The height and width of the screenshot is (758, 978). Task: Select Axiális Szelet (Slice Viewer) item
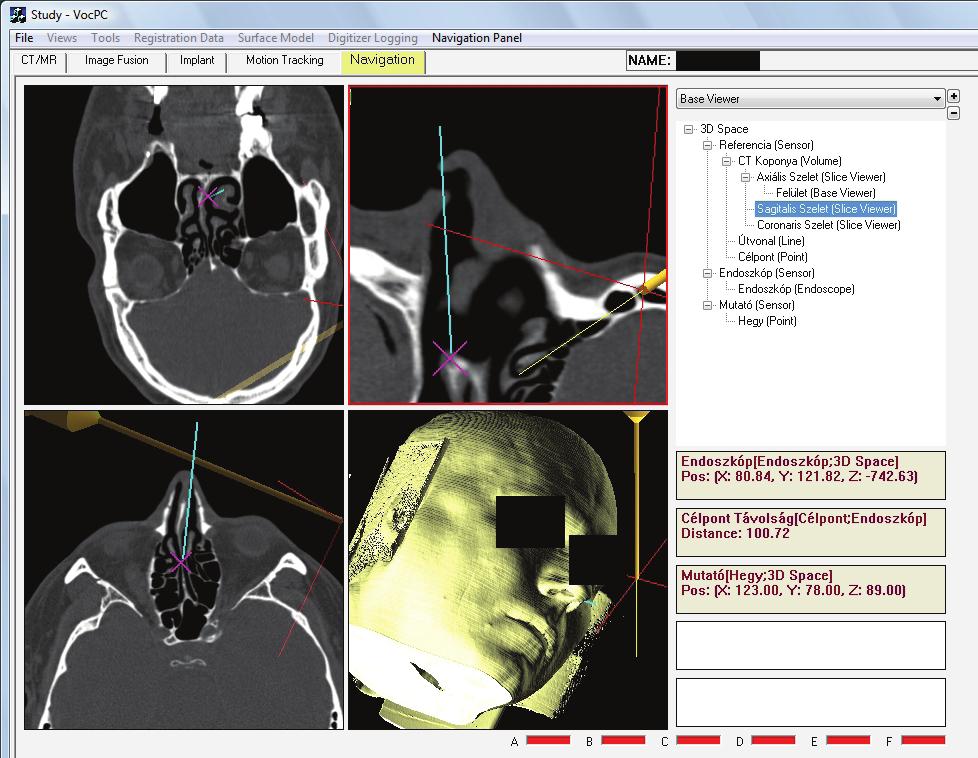tap(821, 177)
